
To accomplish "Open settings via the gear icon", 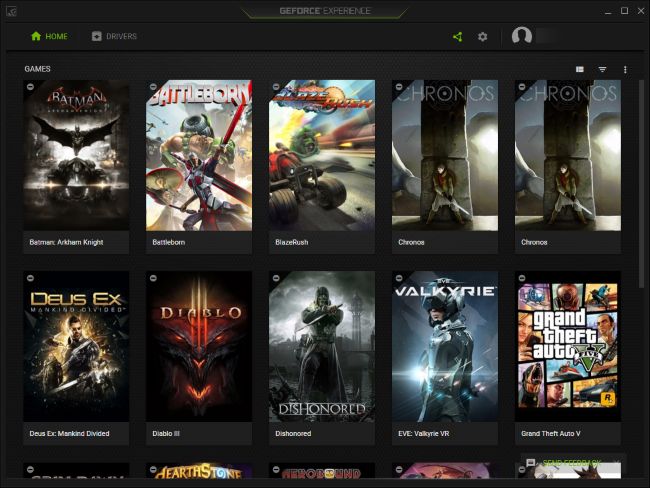I will [x=483, y=37].
